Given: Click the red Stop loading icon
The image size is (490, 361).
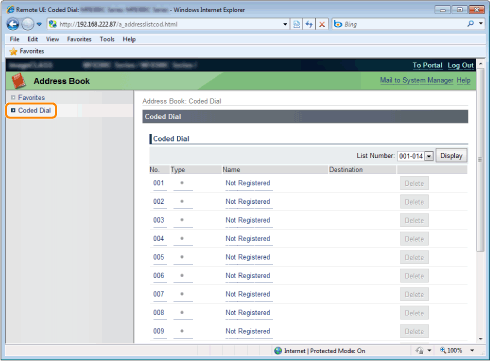Looking at the screenshot, I should coord(322,24).
